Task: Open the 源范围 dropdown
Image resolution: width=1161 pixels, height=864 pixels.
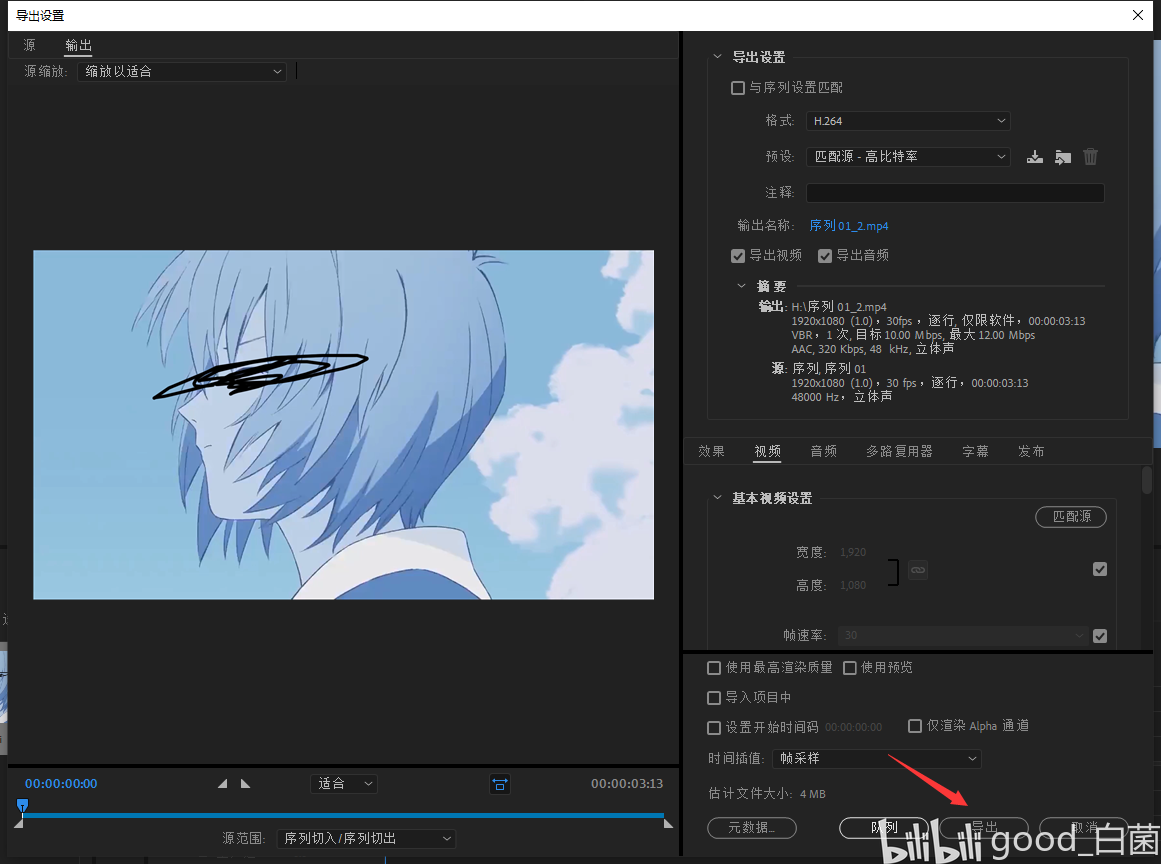Action: pyautogui.click(x=366, y=838)
